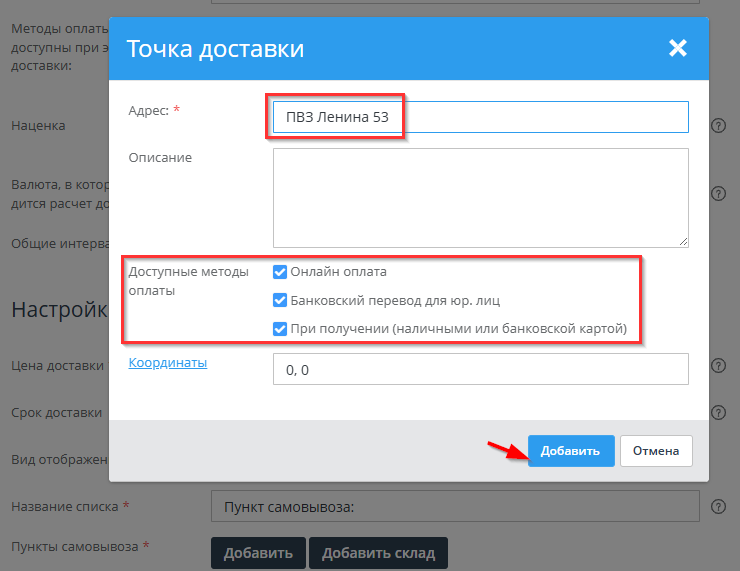The height and width of the screenshot is (571, 740).
Task: Click the help icon next to Наценка
Action: tap(717, 126)
